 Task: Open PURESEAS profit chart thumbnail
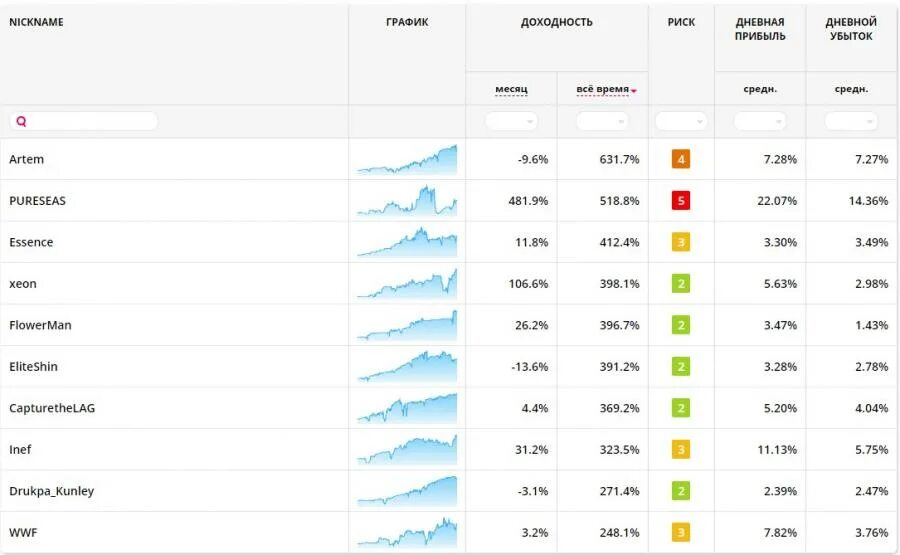tap(407, 200)
